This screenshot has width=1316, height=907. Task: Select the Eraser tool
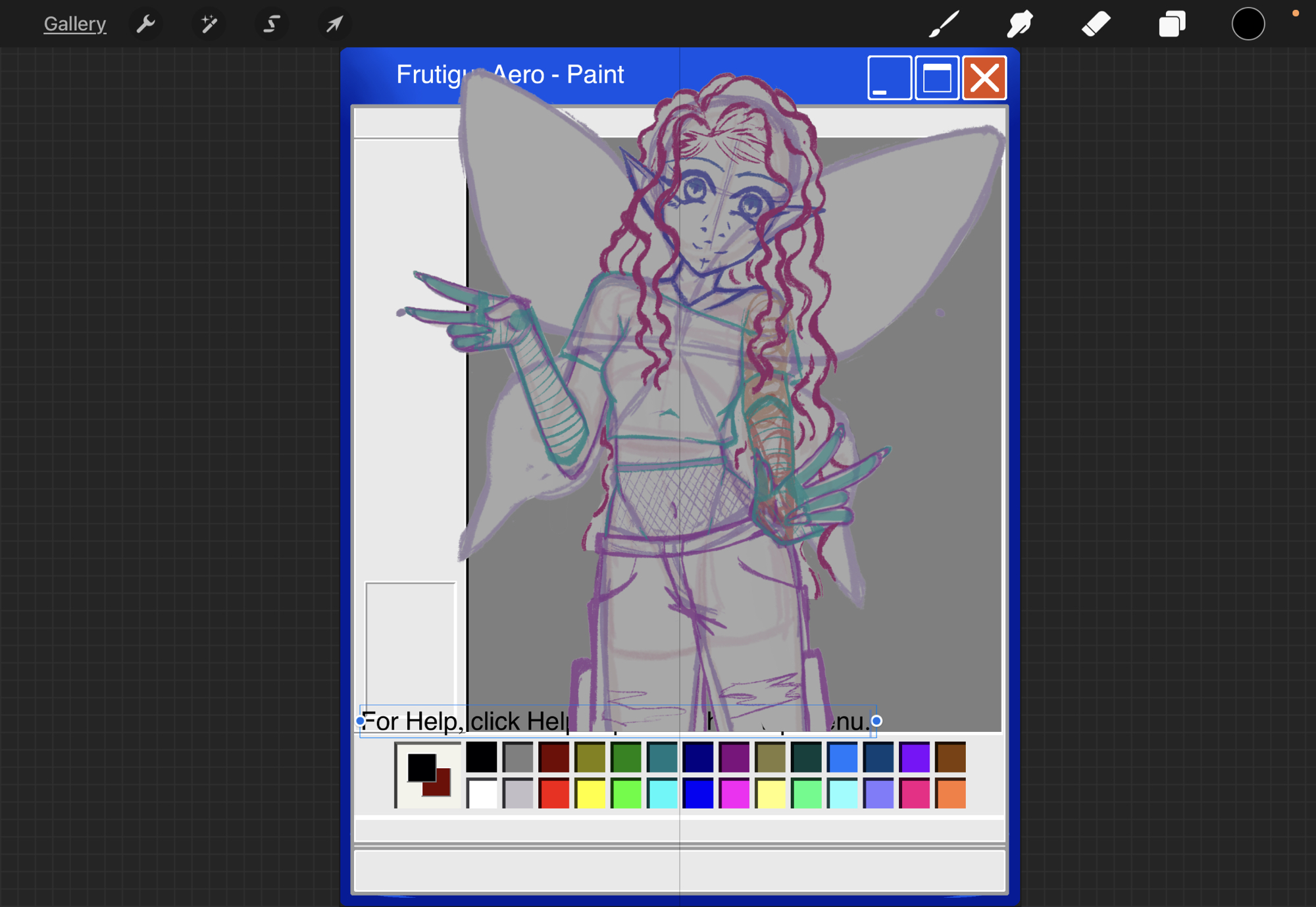(1096, 24)
